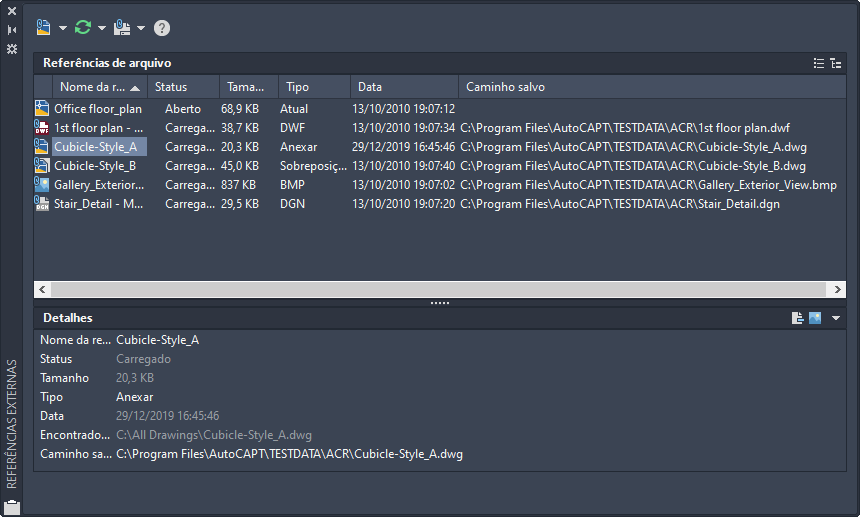Expand the Refresh dropdown arrow

coord(102,28)
